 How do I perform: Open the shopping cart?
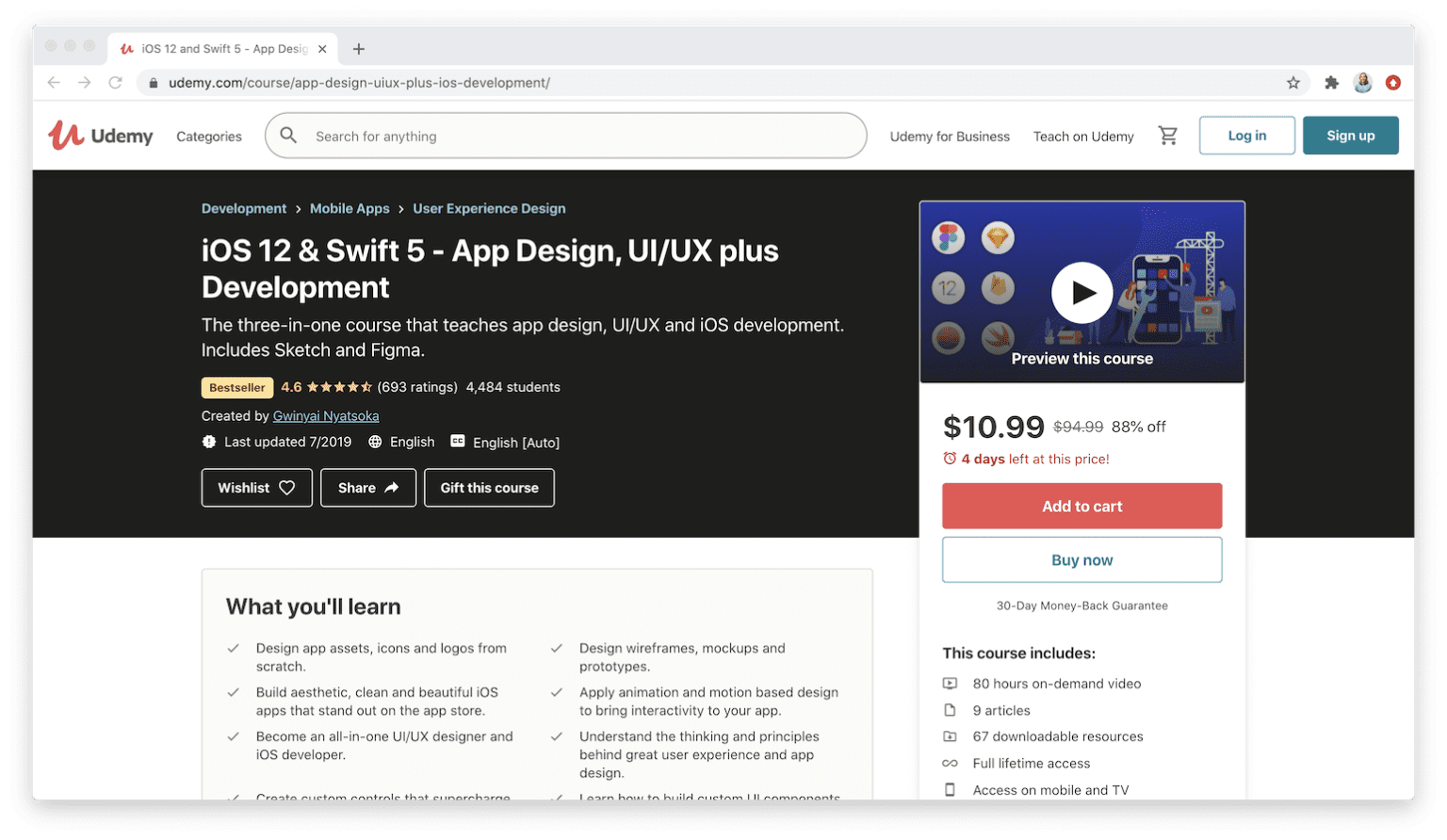pos(1168,136)
